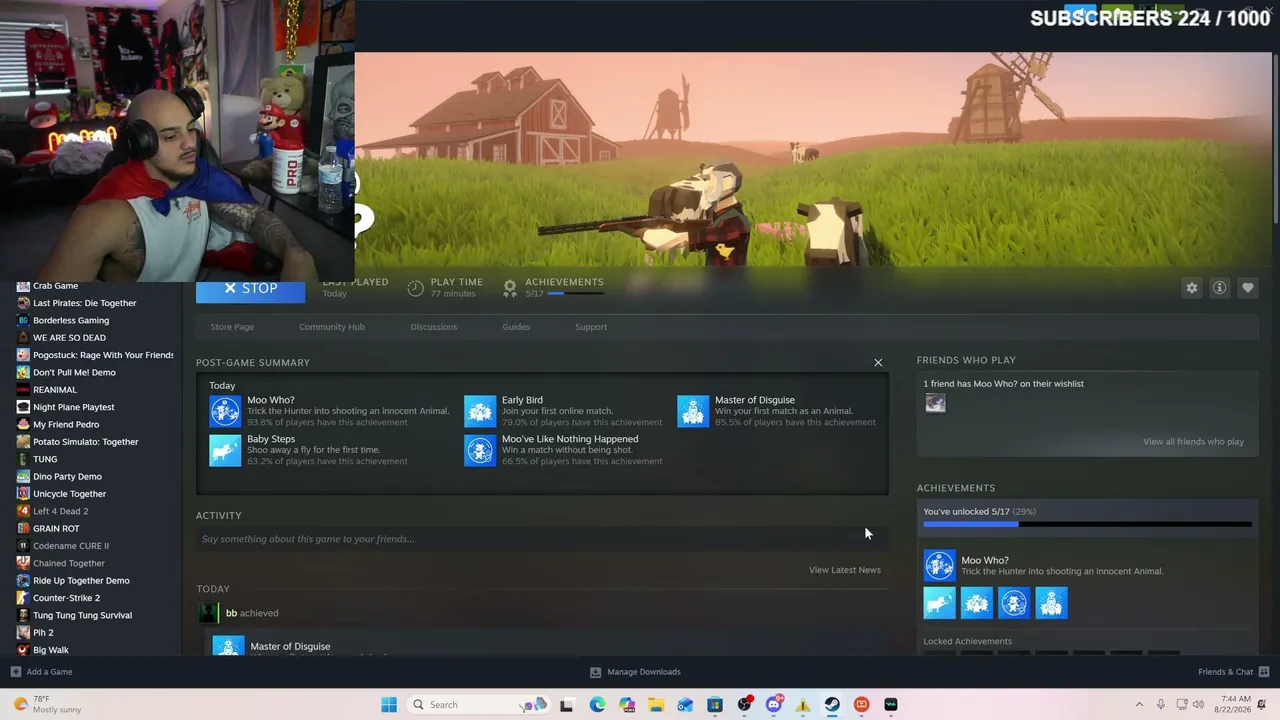Select Early Bird achievement icon
This screenshot has height=720, width=1280.
point(480,411)
